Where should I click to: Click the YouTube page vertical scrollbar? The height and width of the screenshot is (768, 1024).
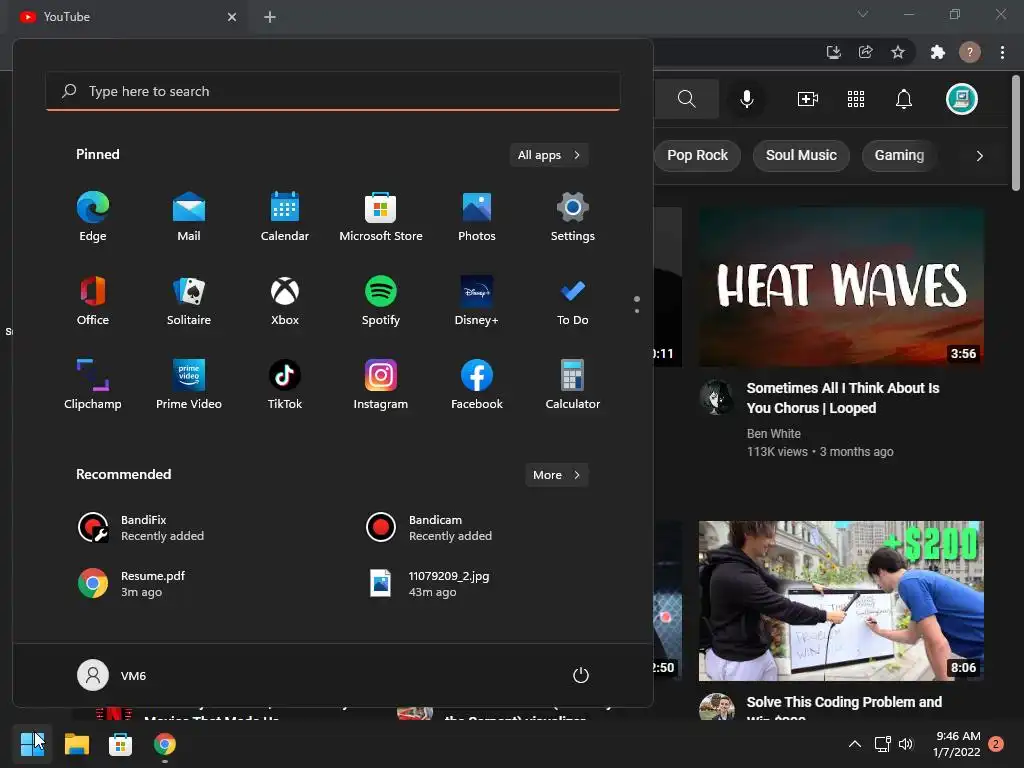[x=1016, y=134]
